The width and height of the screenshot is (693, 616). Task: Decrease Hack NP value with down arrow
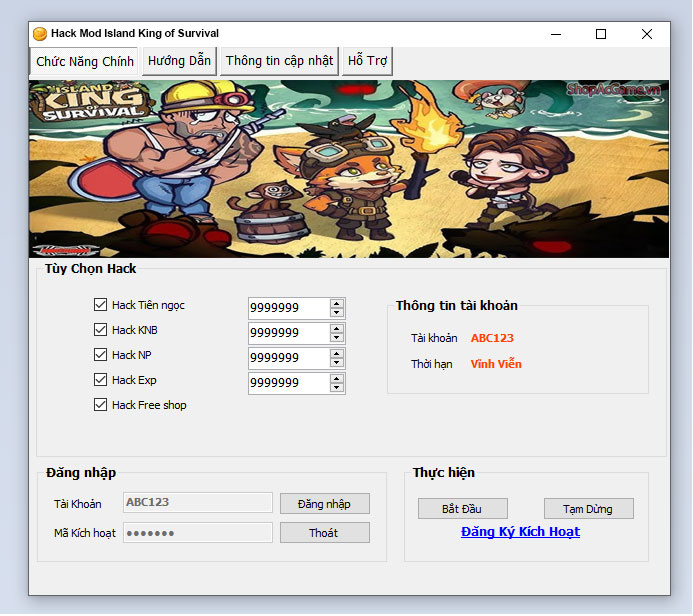pyautogui.click(x=337, y=363)
